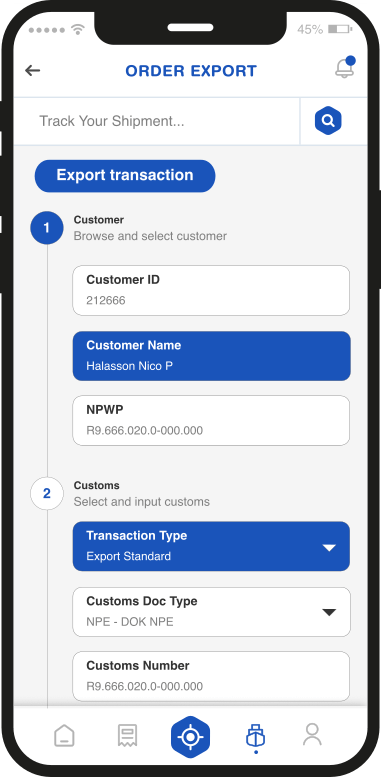Screen dimensions: 381x777
Task: Click the Export transaction button
Action: (x=125, y=176)
